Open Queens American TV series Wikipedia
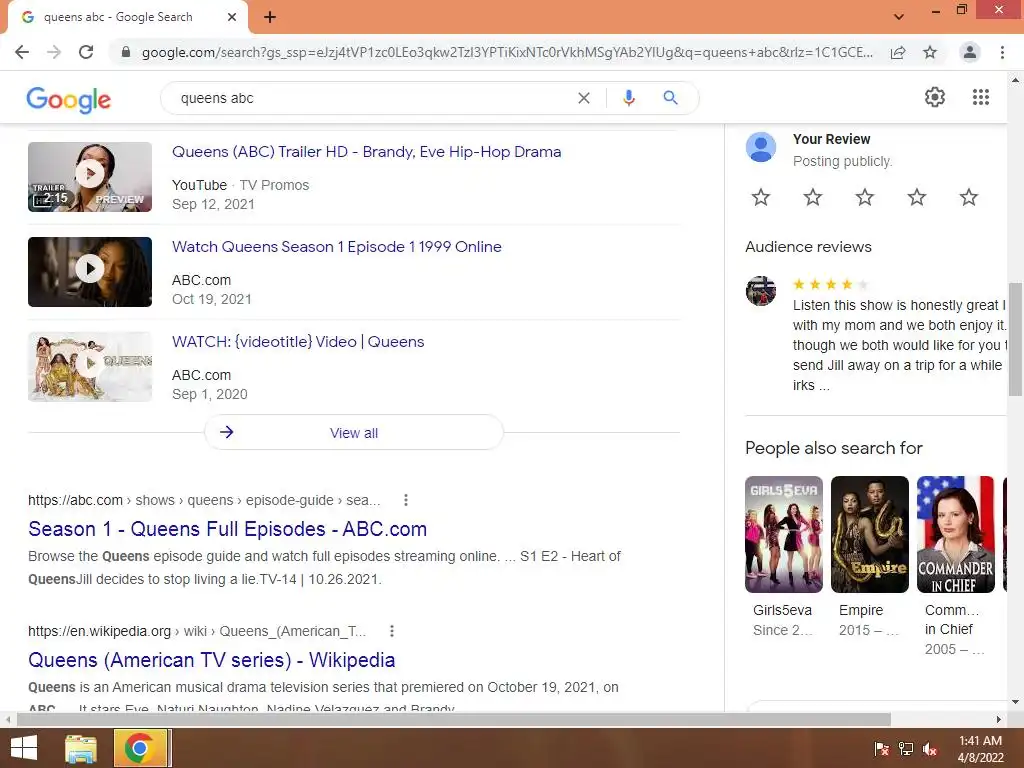 [x=212, y=660]
